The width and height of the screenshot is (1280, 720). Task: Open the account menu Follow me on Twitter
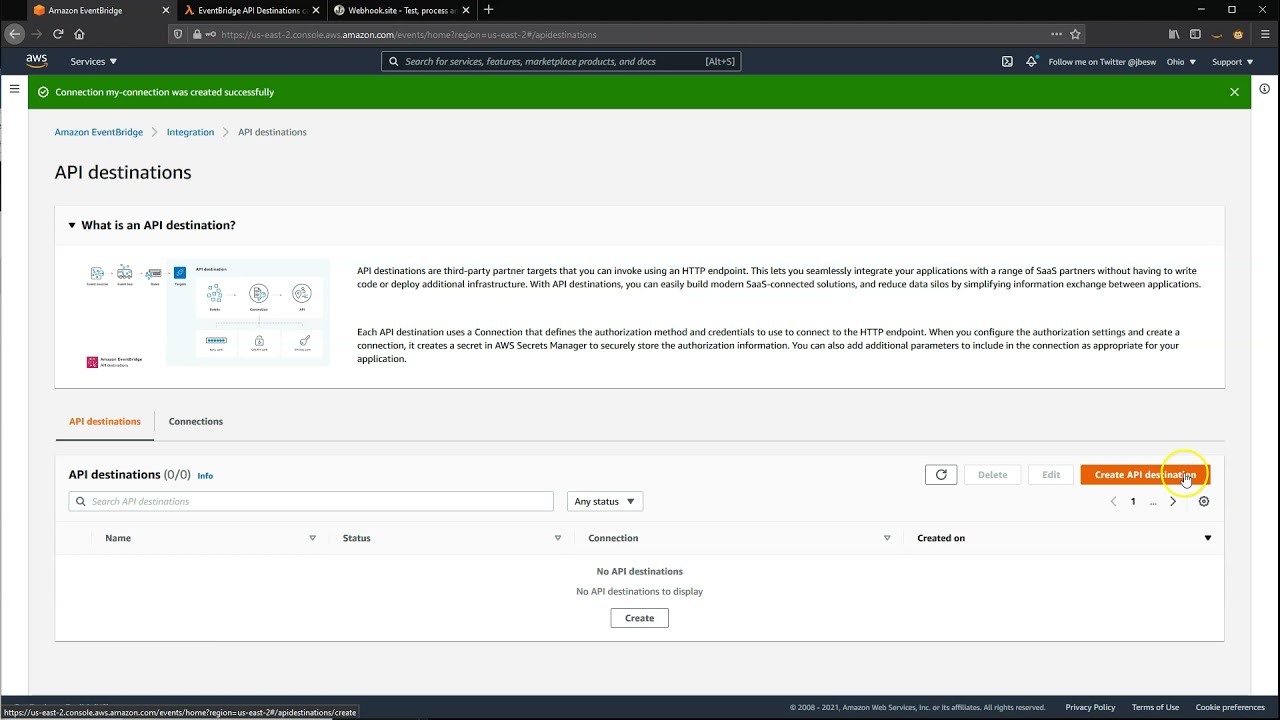pyautogui.click(x=1102, y=62)
